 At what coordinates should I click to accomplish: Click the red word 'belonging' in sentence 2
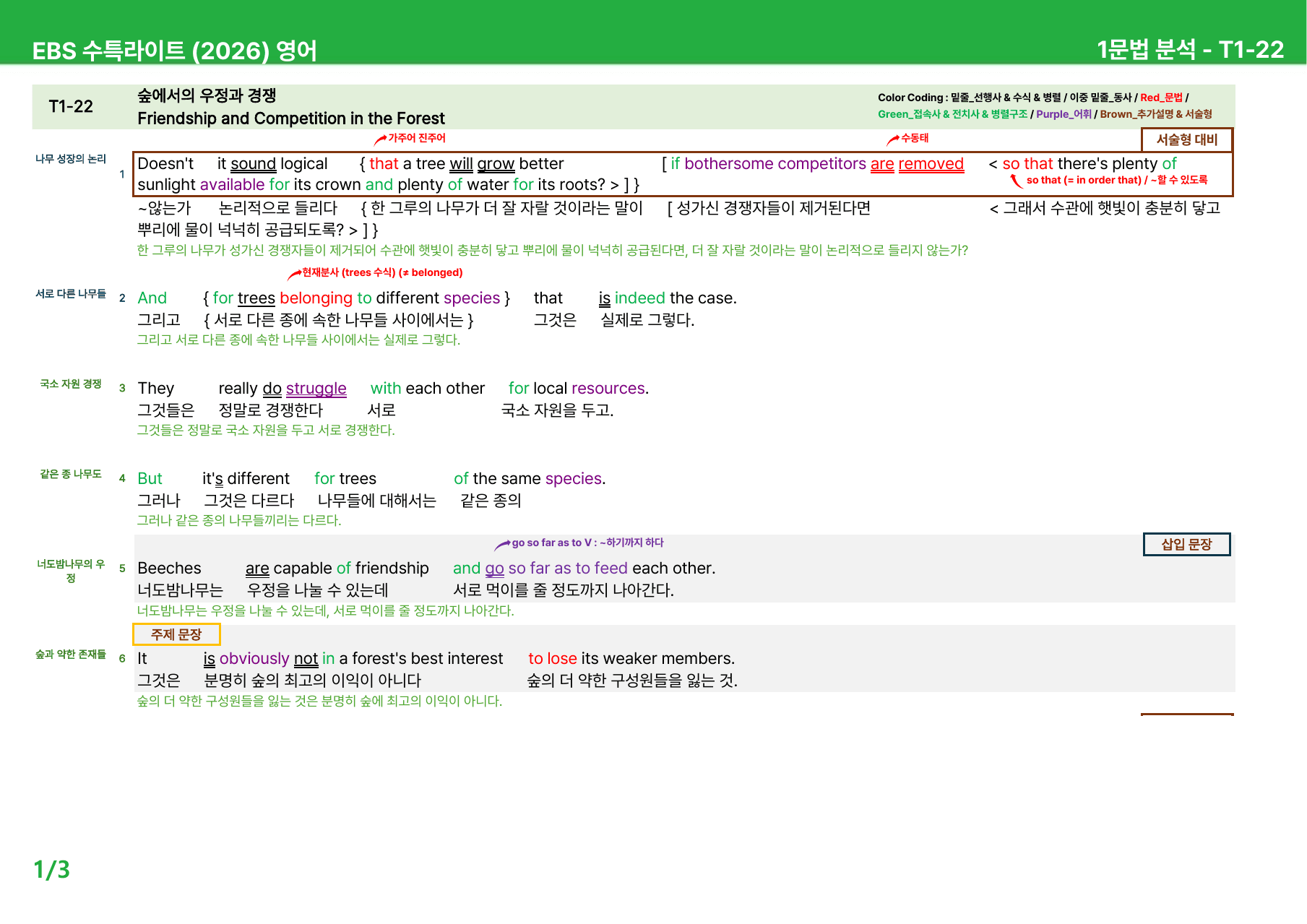[316, 298]
